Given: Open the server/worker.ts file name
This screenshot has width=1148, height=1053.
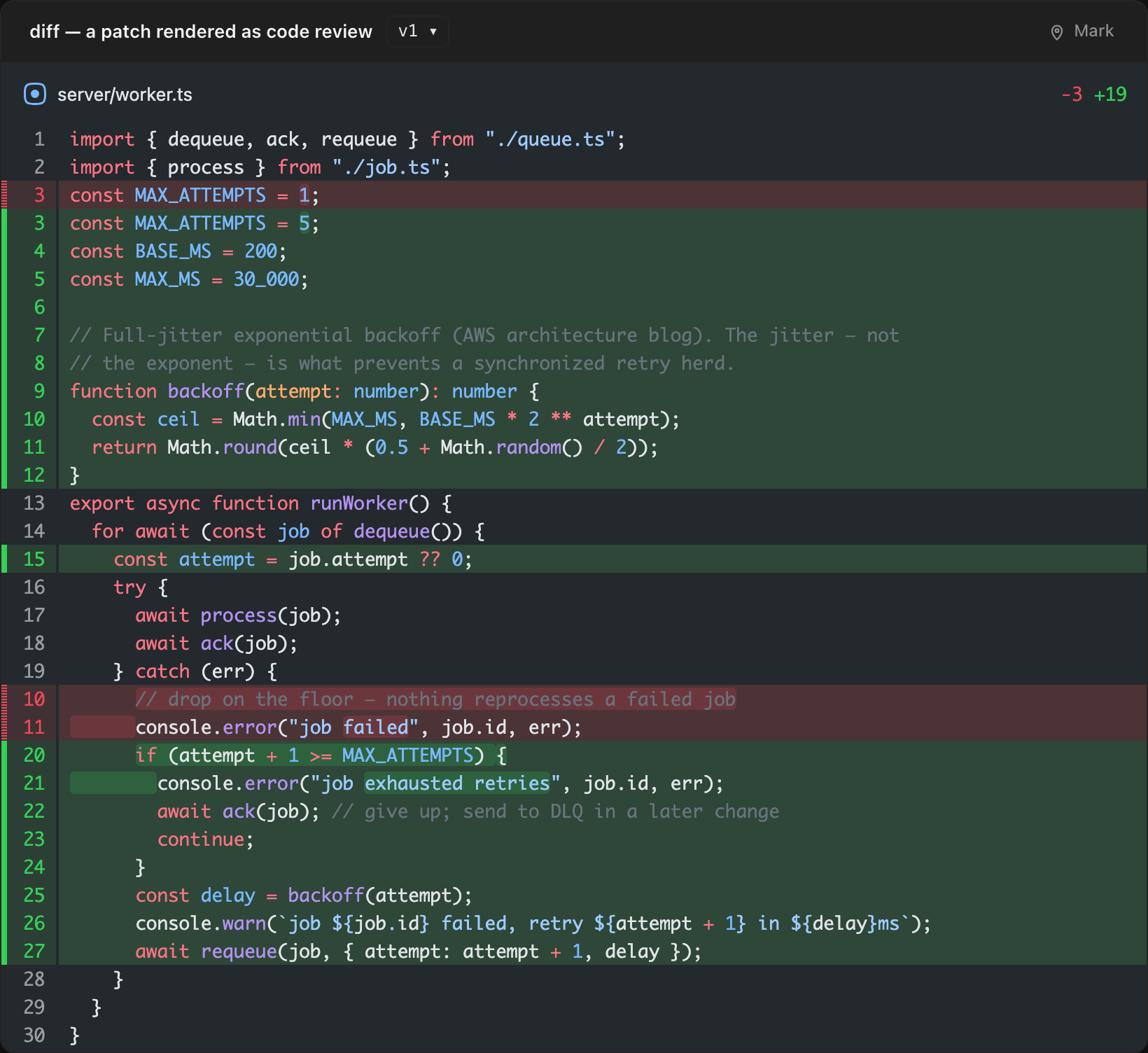Looking at the screenshot, I should click(x=125, y=95).
